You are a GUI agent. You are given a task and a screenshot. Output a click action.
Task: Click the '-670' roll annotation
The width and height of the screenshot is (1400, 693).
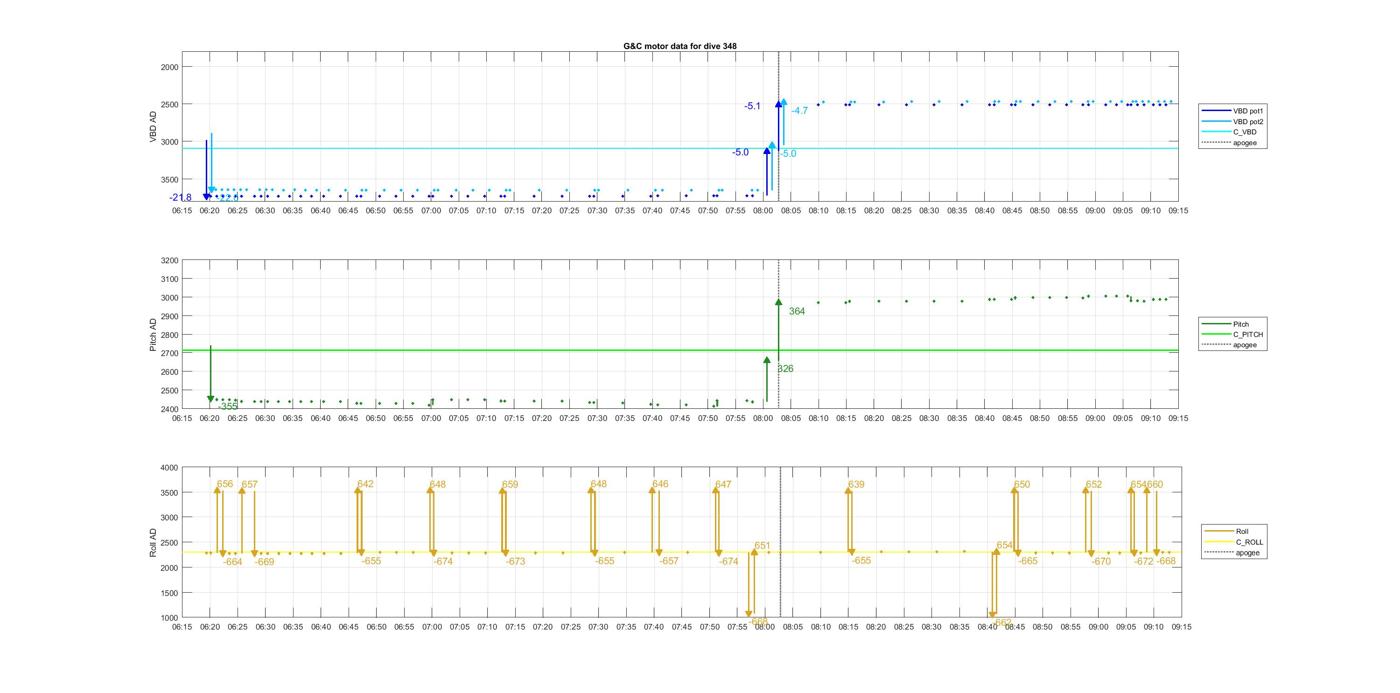point(1101,562)
